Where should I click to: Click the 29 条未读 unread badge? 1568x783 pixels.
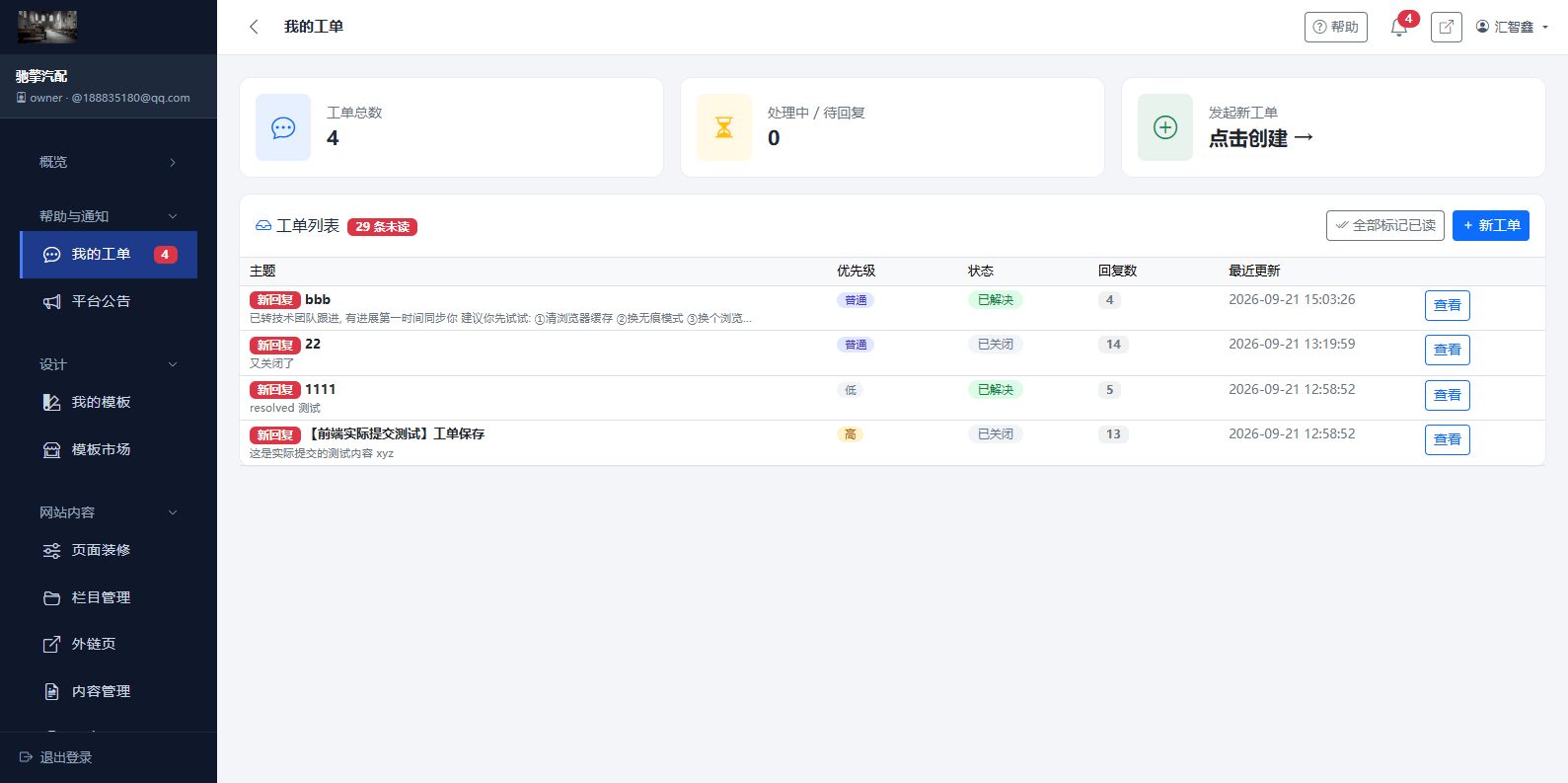(x=382, y=227)
